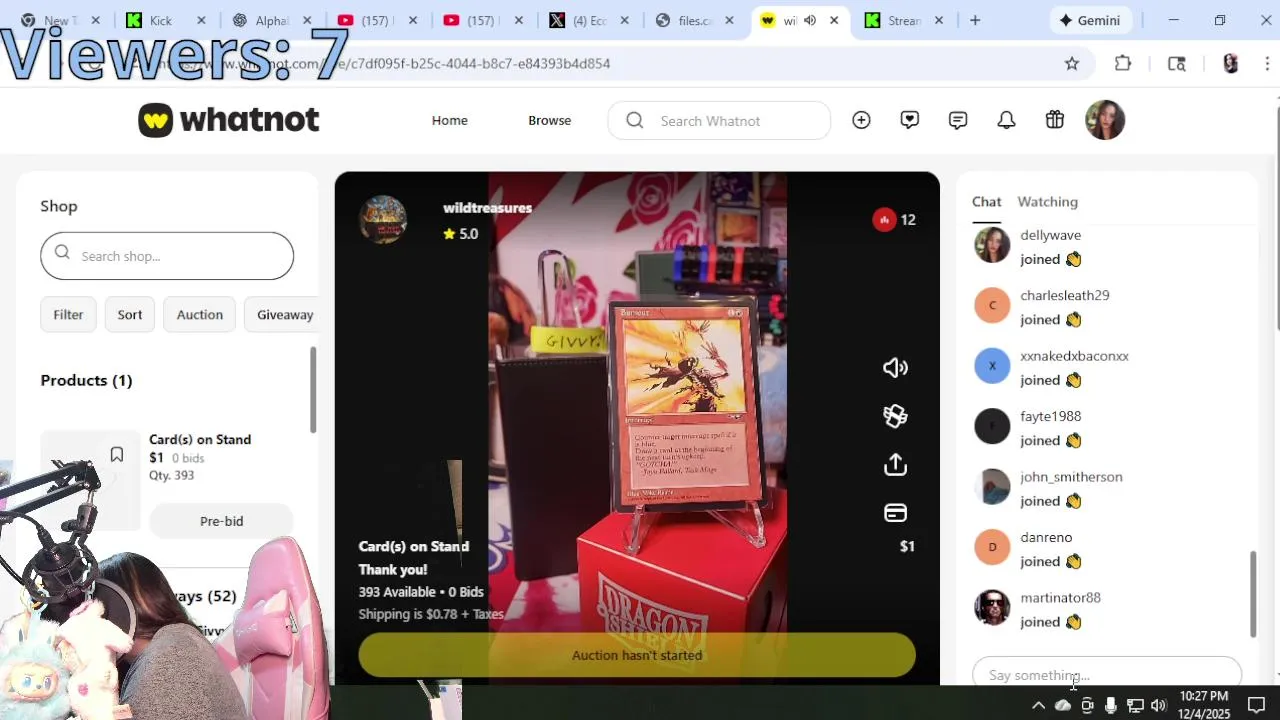Open the dellywave chat user
The height and width of the screenshot is (720, 1280).
point(1050,235)
